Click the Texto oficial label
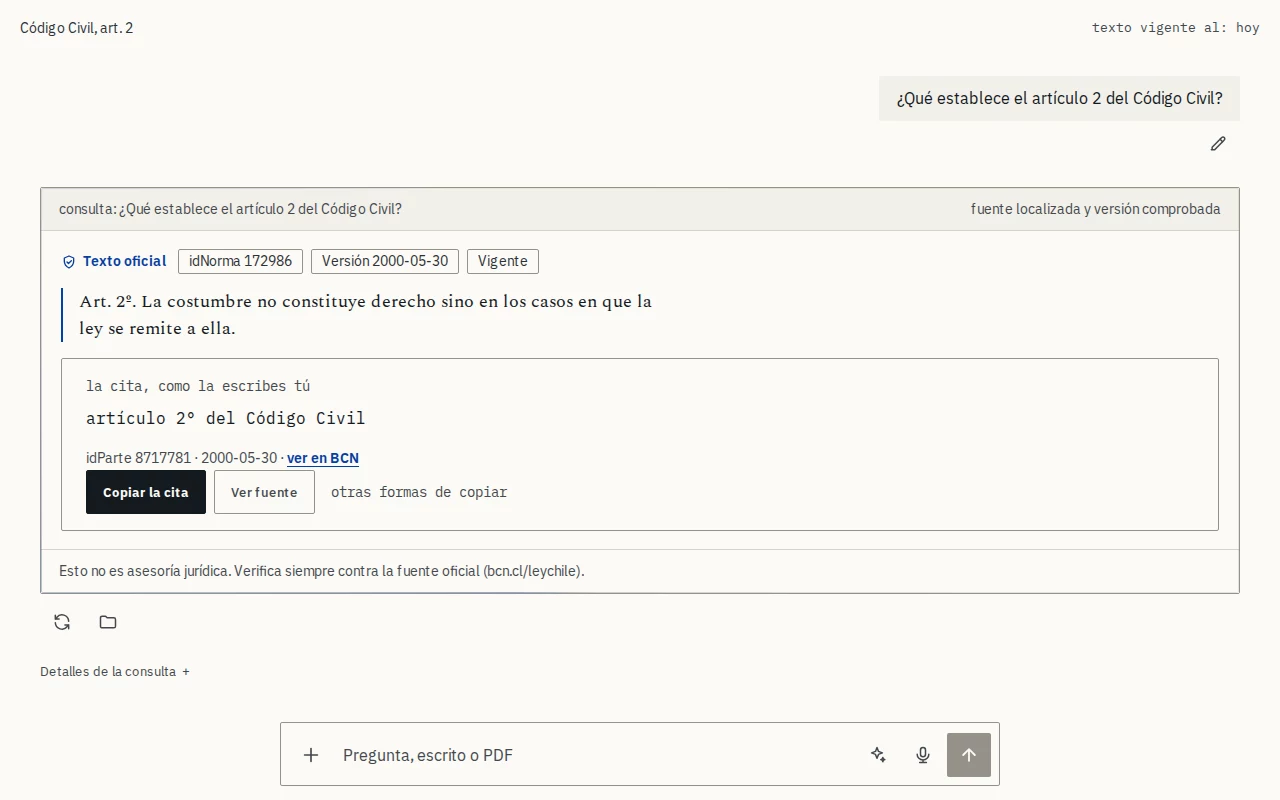This screenshot has height=800, width=1280. click(x=125, y=261)
